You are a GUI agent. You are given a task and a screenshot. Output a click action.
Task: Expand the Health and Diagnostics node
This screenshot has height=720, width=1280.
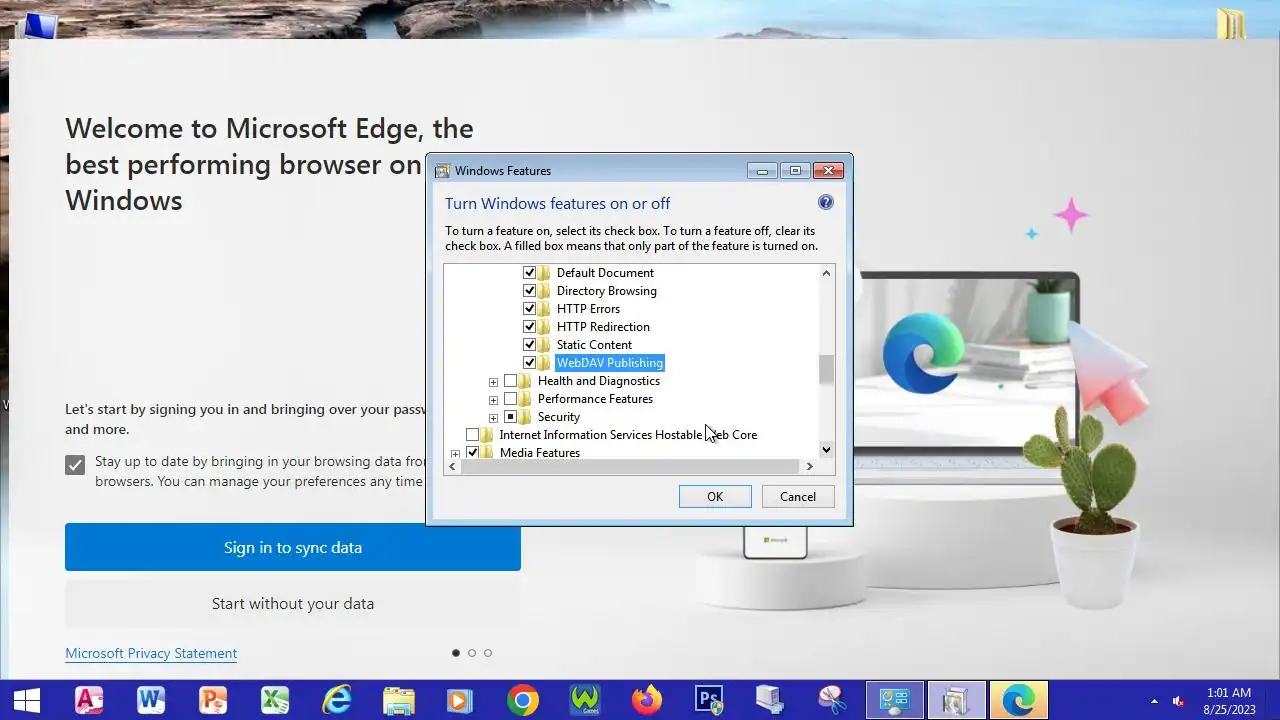493,382
